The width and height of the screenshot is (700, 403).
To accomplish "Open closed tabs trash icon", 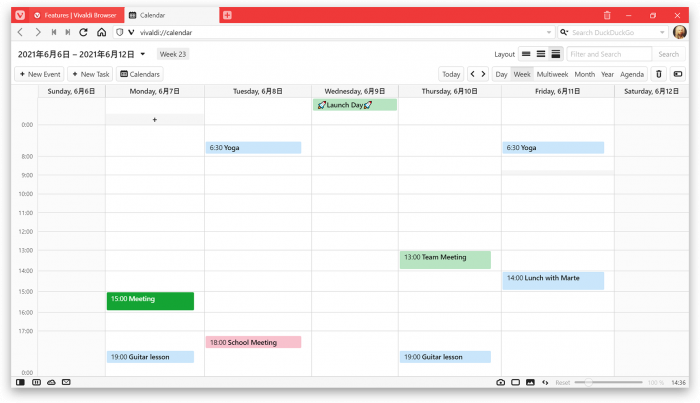I will [607, 15].
